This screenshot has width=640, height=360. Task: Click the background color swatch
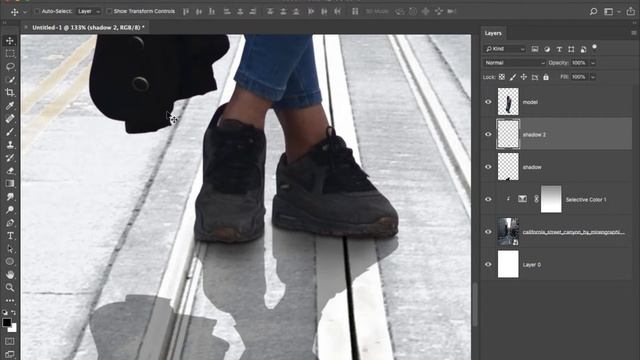13,328
